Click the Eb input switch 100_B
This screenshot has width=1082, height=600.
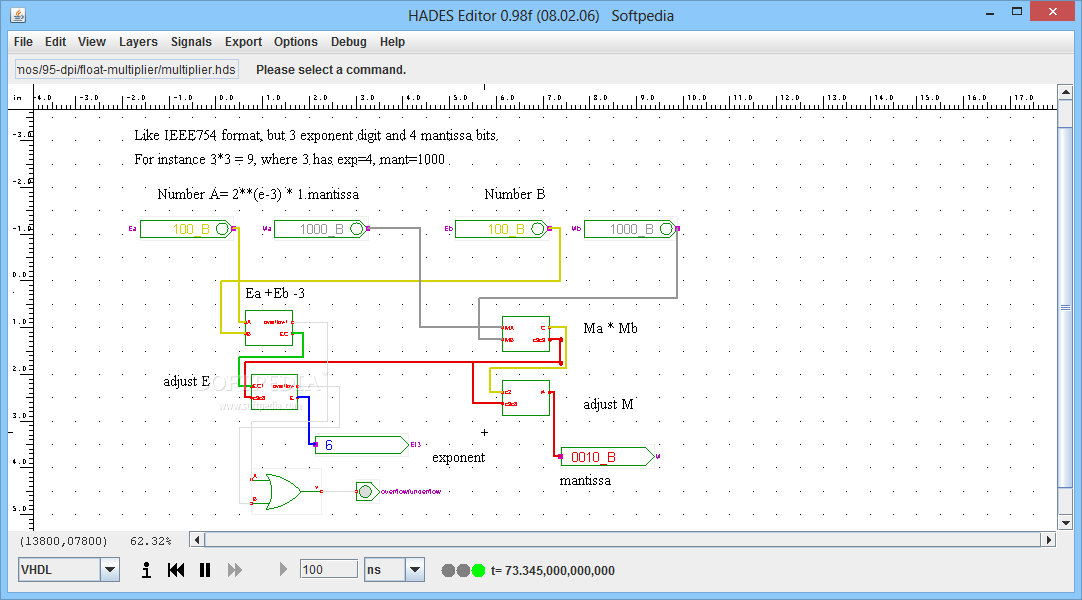click(502, 229)
